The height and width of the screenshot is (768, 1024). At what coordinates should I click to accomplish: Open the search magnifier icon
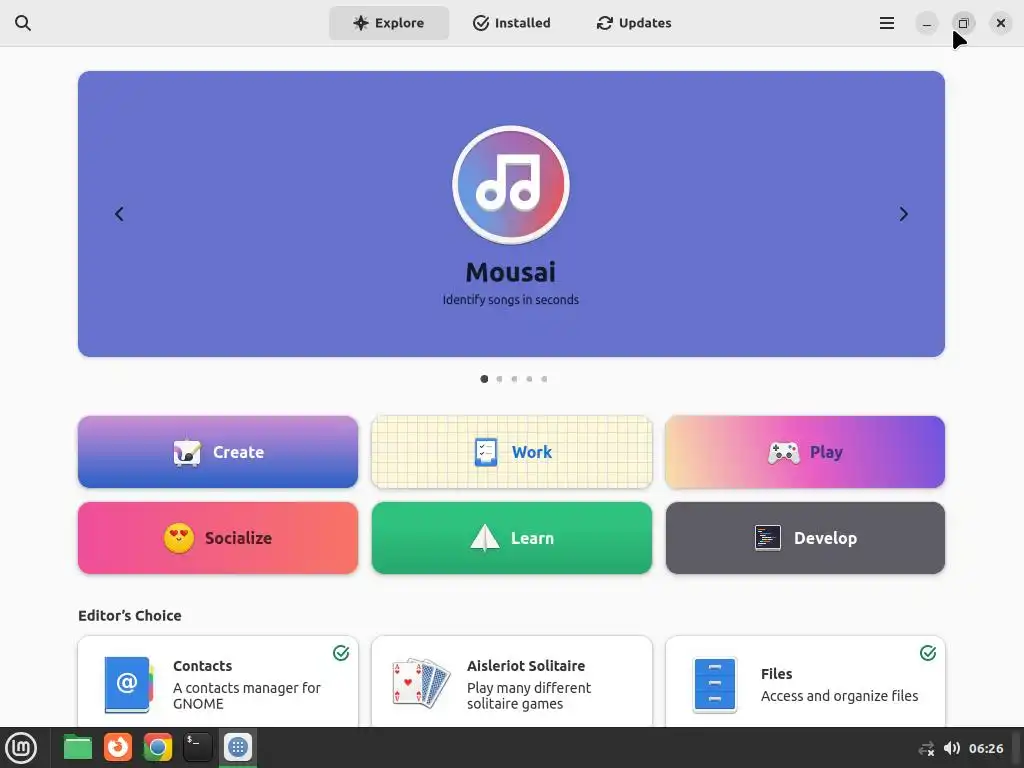point(23,23)
